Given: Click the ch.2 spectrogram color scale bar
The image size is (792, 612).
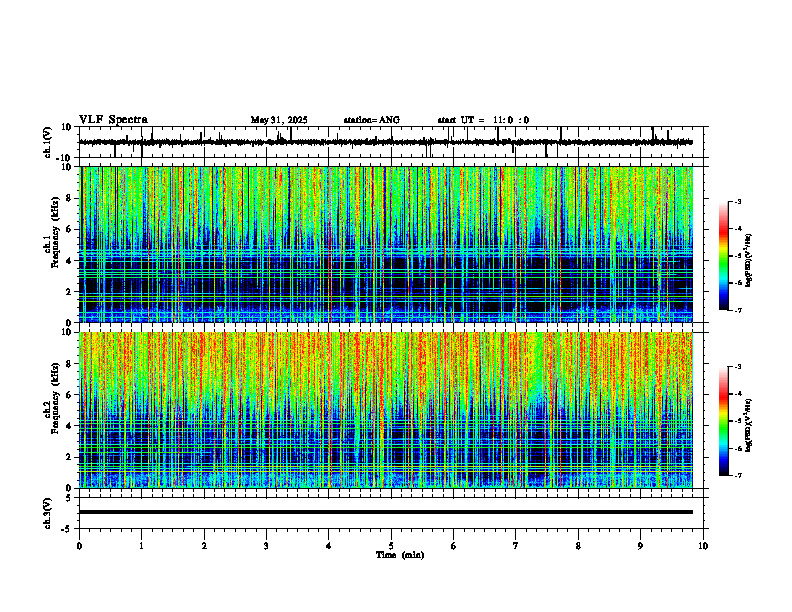Looking at the screenshot, I should click(724, 421).
